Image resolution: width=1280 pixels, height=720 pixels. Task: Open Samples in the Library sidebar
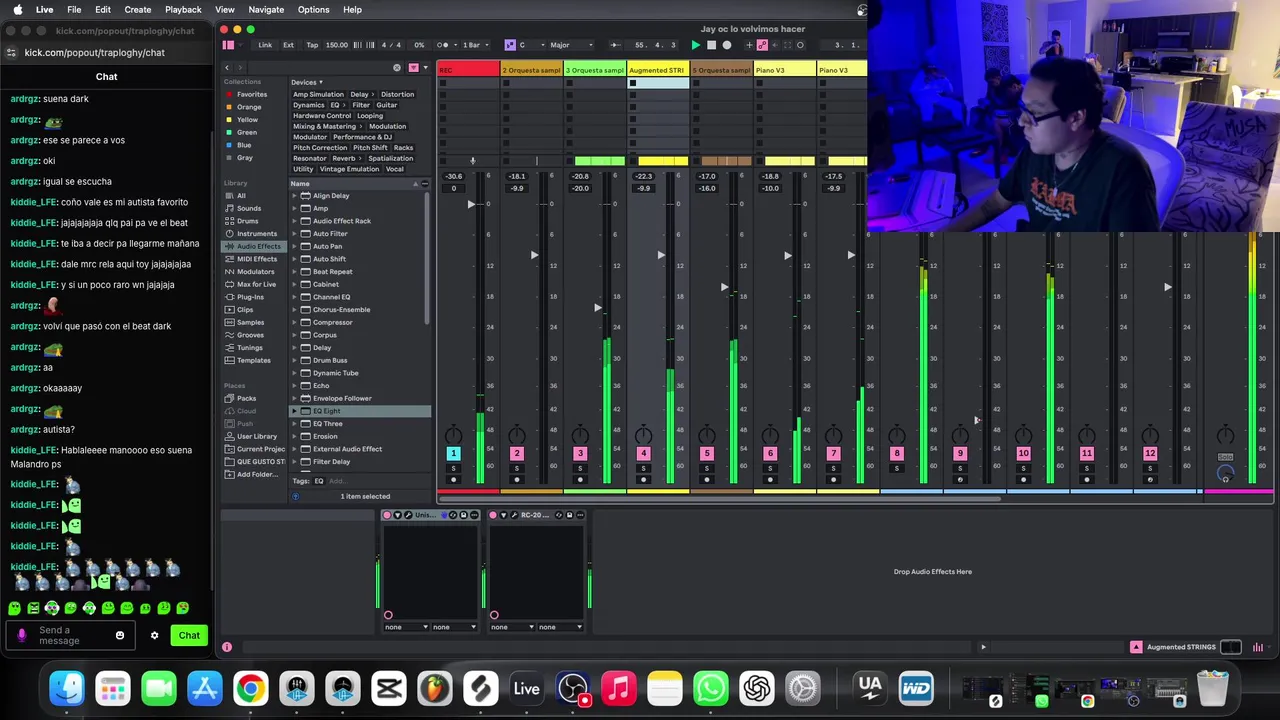pos(250,322)
